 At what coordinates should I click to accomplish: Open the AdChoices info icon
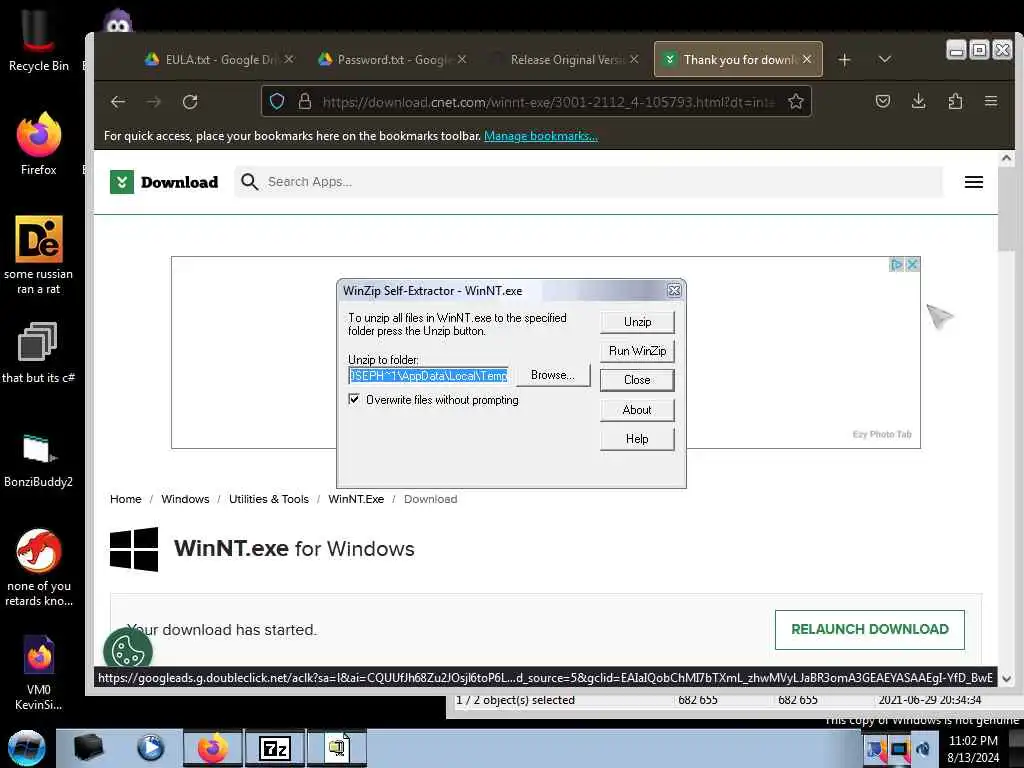tap(897, 264)
